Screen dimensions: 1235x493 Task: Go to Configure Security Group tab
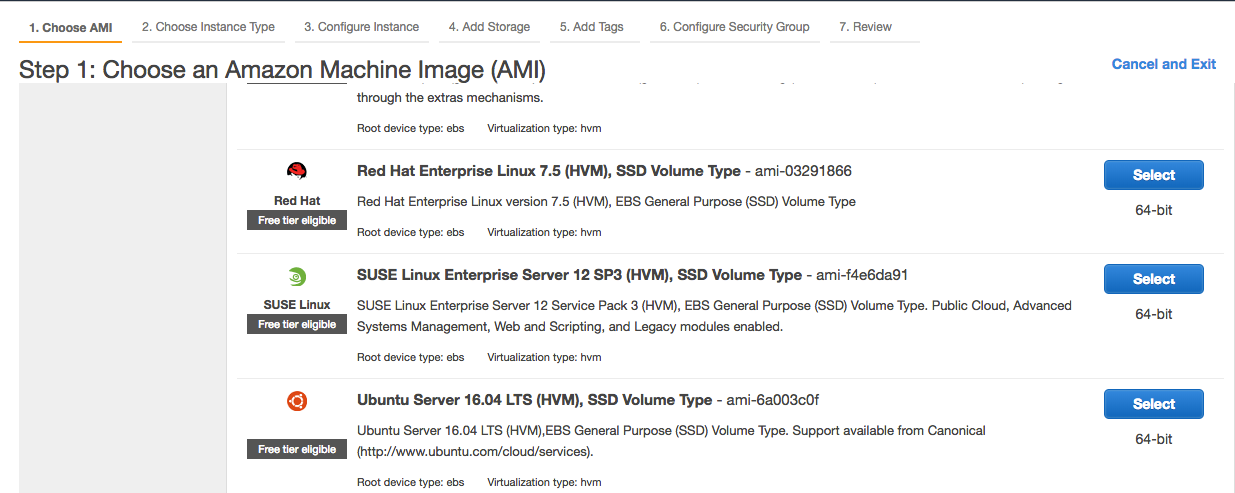pyautogui.click(x=734, y=27)
